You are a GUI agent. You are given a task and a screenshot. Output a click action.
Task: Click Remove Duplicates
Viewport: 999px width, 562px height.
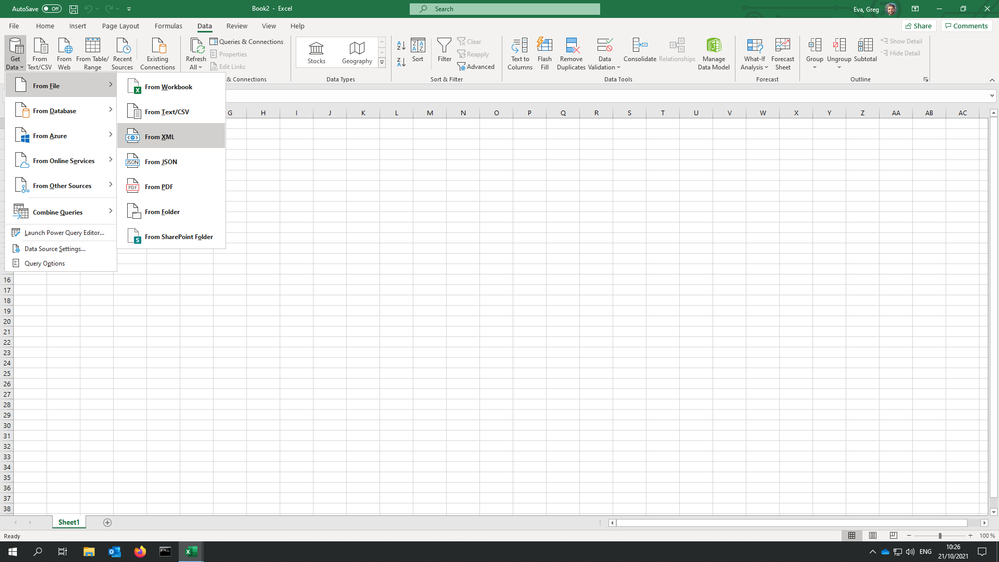click(x=571, y=54)
